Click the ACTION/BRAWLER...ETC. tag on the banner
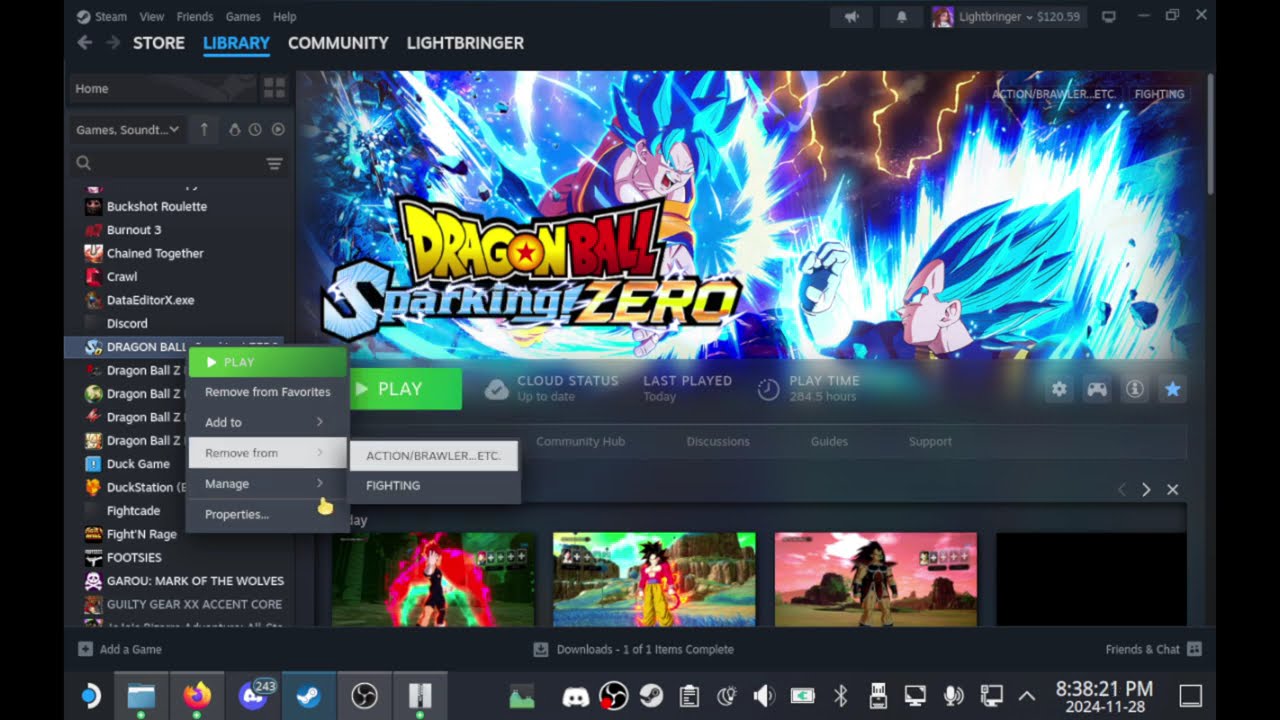The width and height of the screenshot is (1280, 720). pyautogui.click(x=1053, y=94)
